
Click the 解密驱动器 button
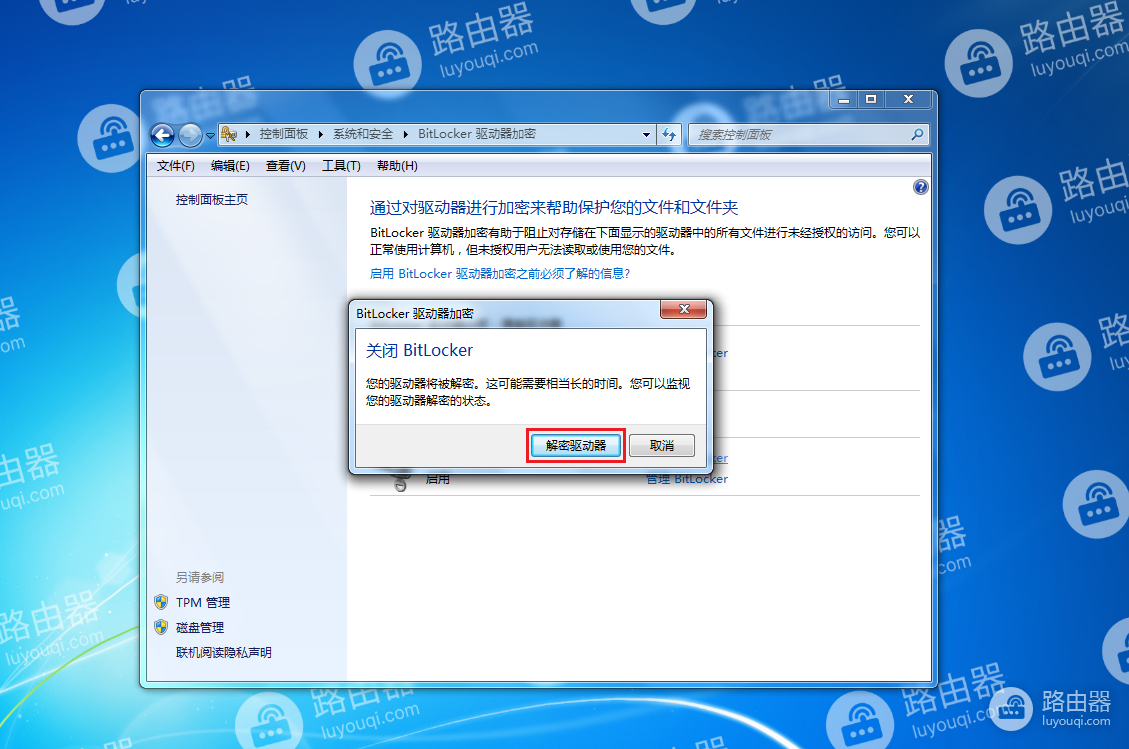(x=575, y=446)
